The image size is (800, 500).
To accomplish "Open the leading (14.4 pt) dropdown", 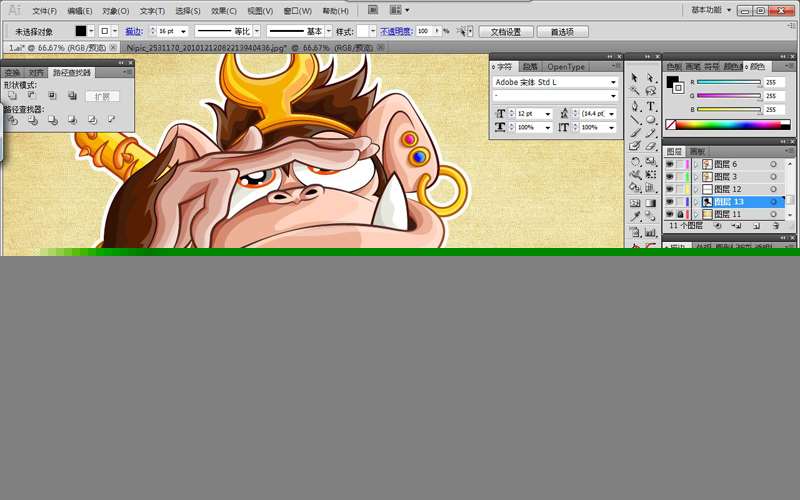I will tap(611, 114).
